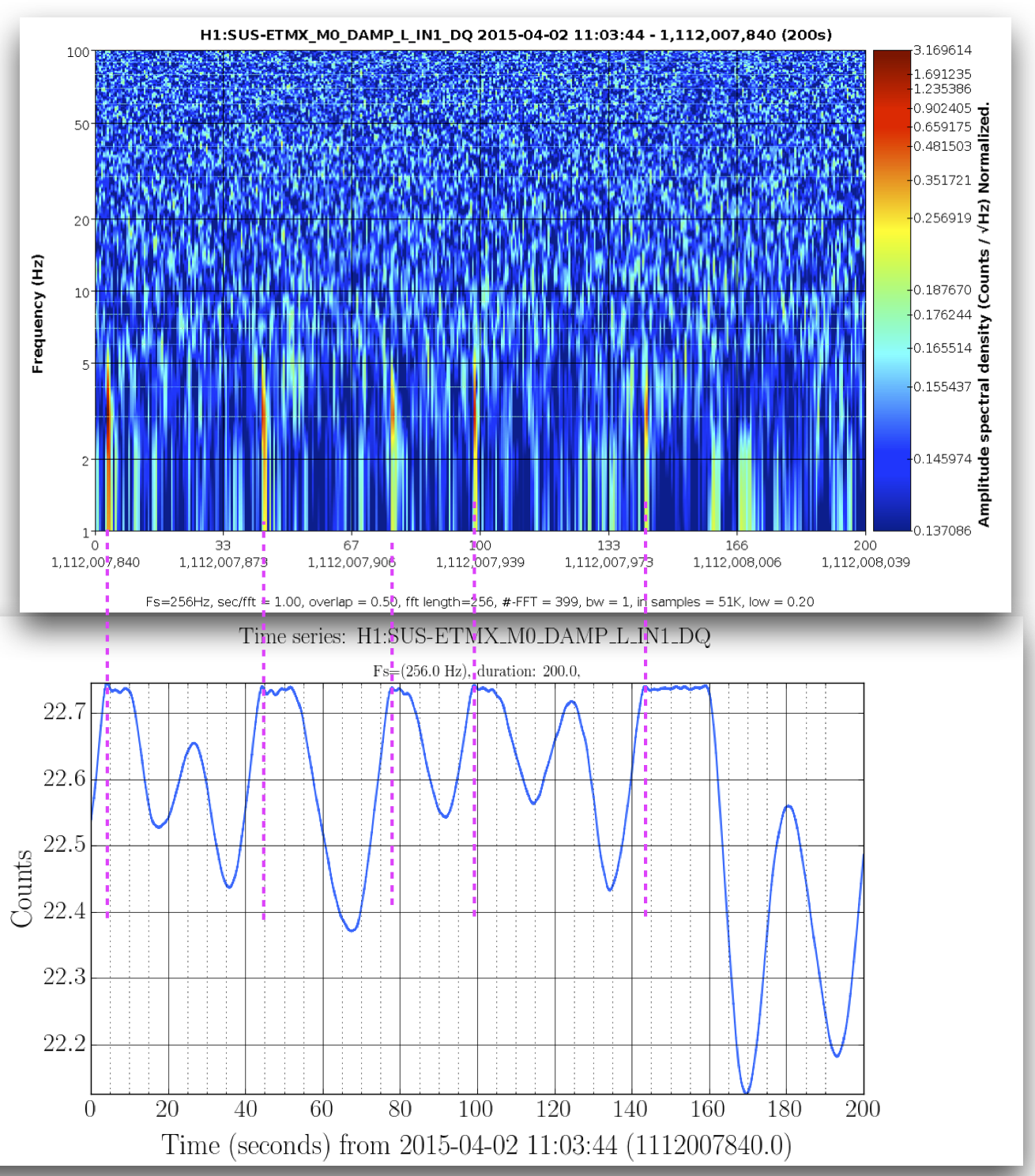Select time series x-axis tick 120
This screenshot has height=1176, width=1035.
coord(553,1110)
